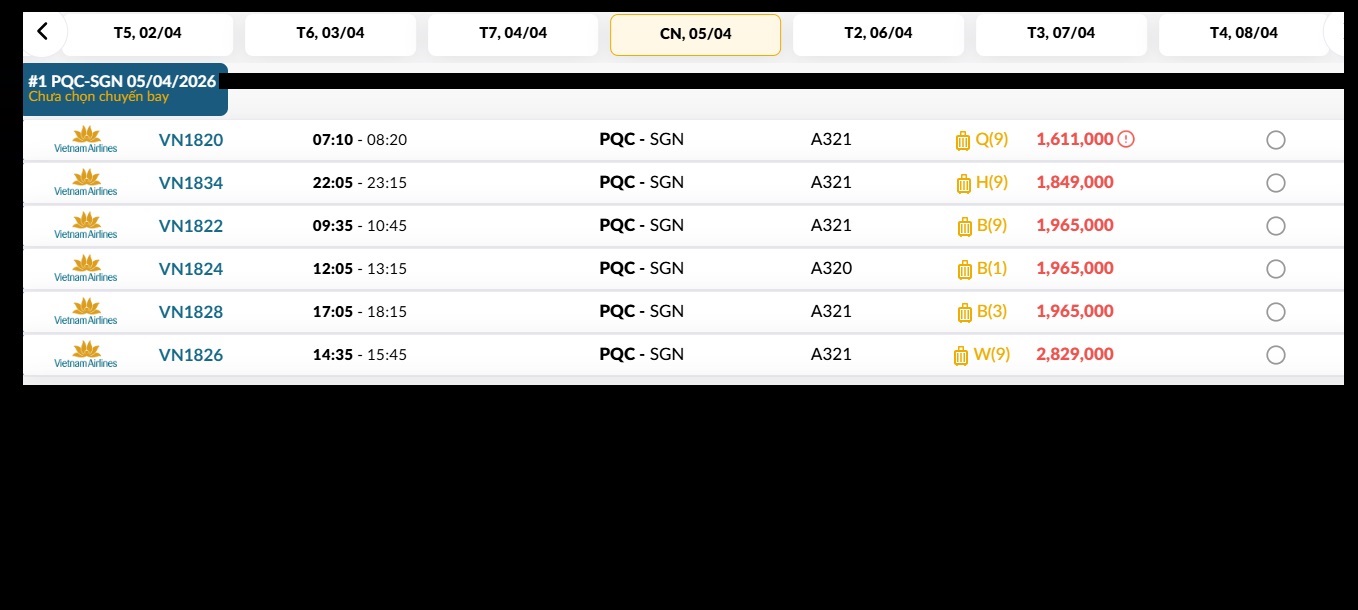Viewport: 1358px width, 610px height.
Task: Click the back arrow beside the date tabs
Action: 42,32
